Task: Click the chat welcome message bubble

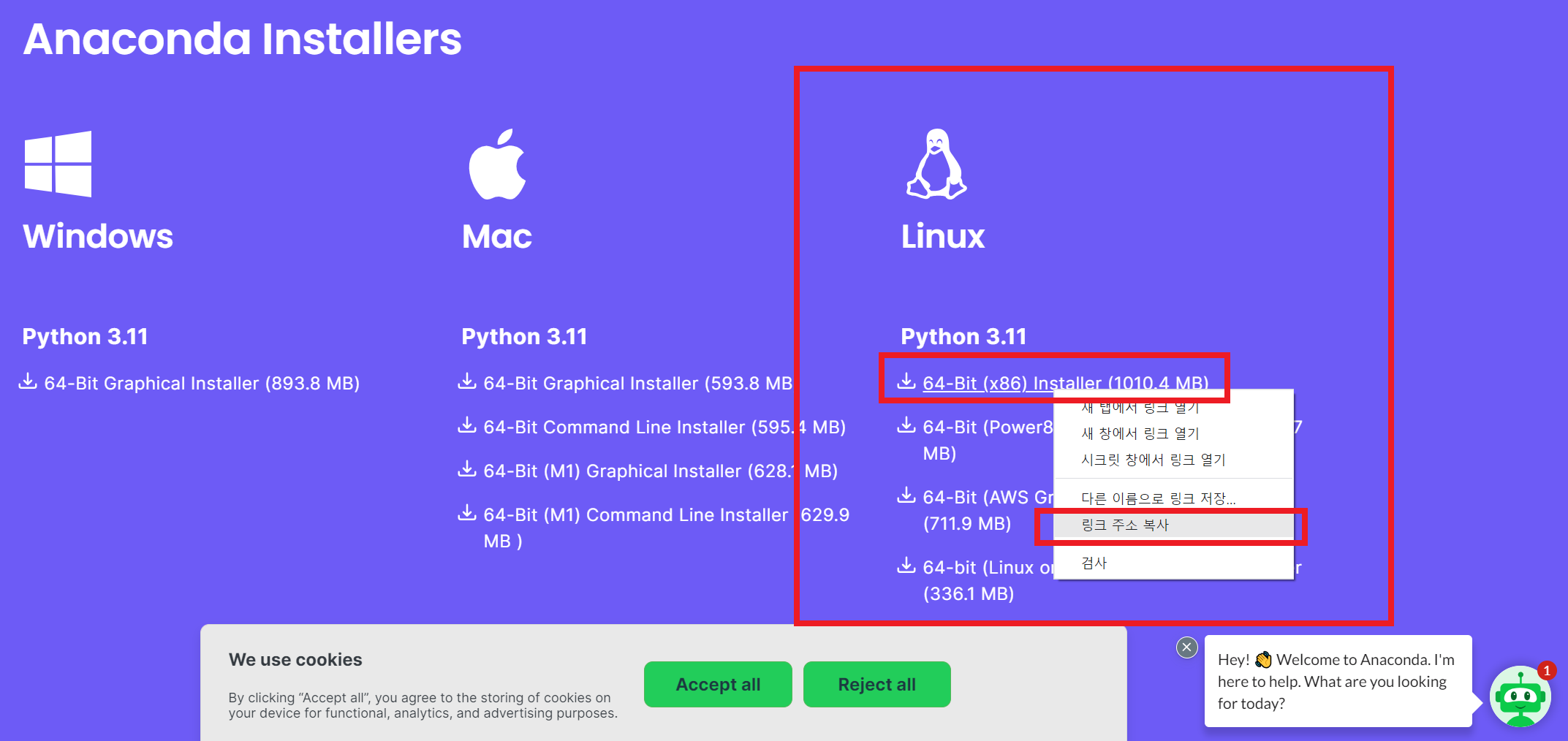Action: (1338, 681)
